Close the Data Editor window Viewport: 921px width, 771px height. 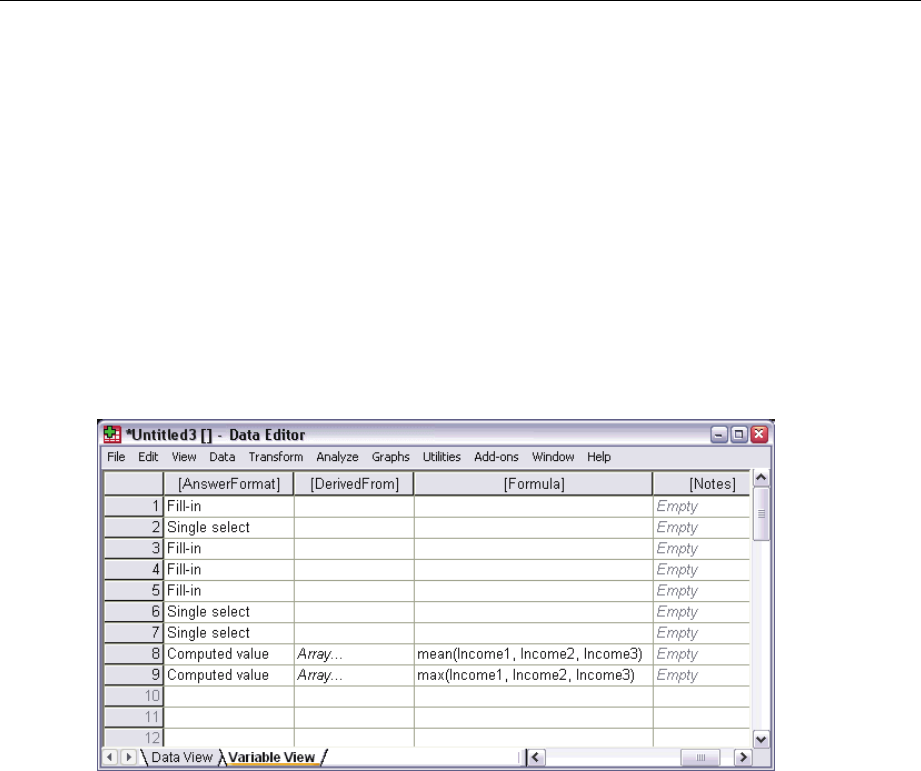tap(759, 435)
